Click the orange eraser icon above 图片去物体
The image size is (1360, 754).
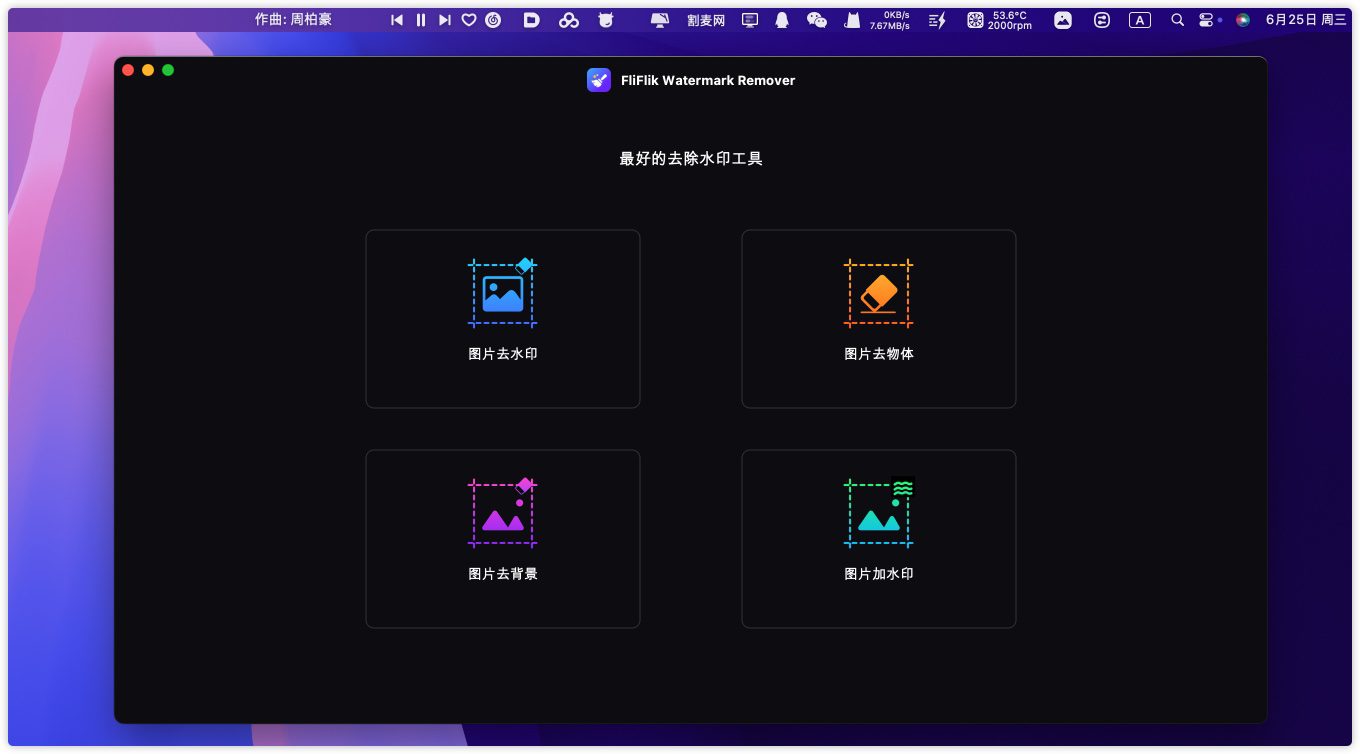pos(879,293)
